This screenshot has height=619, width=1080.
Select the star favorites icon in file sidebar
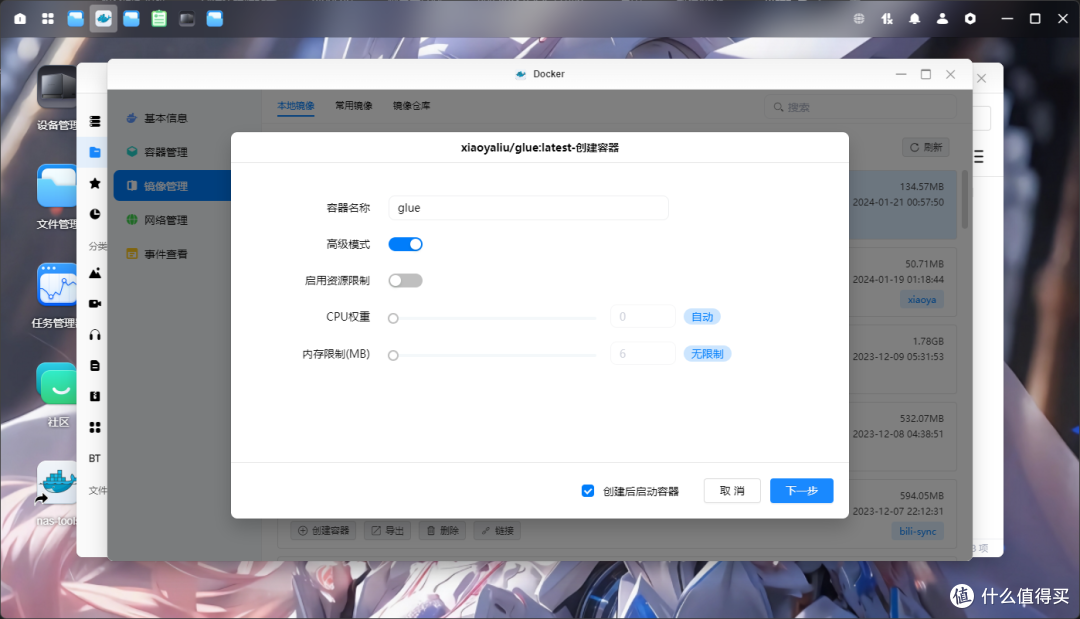click(x=95, y=183)
